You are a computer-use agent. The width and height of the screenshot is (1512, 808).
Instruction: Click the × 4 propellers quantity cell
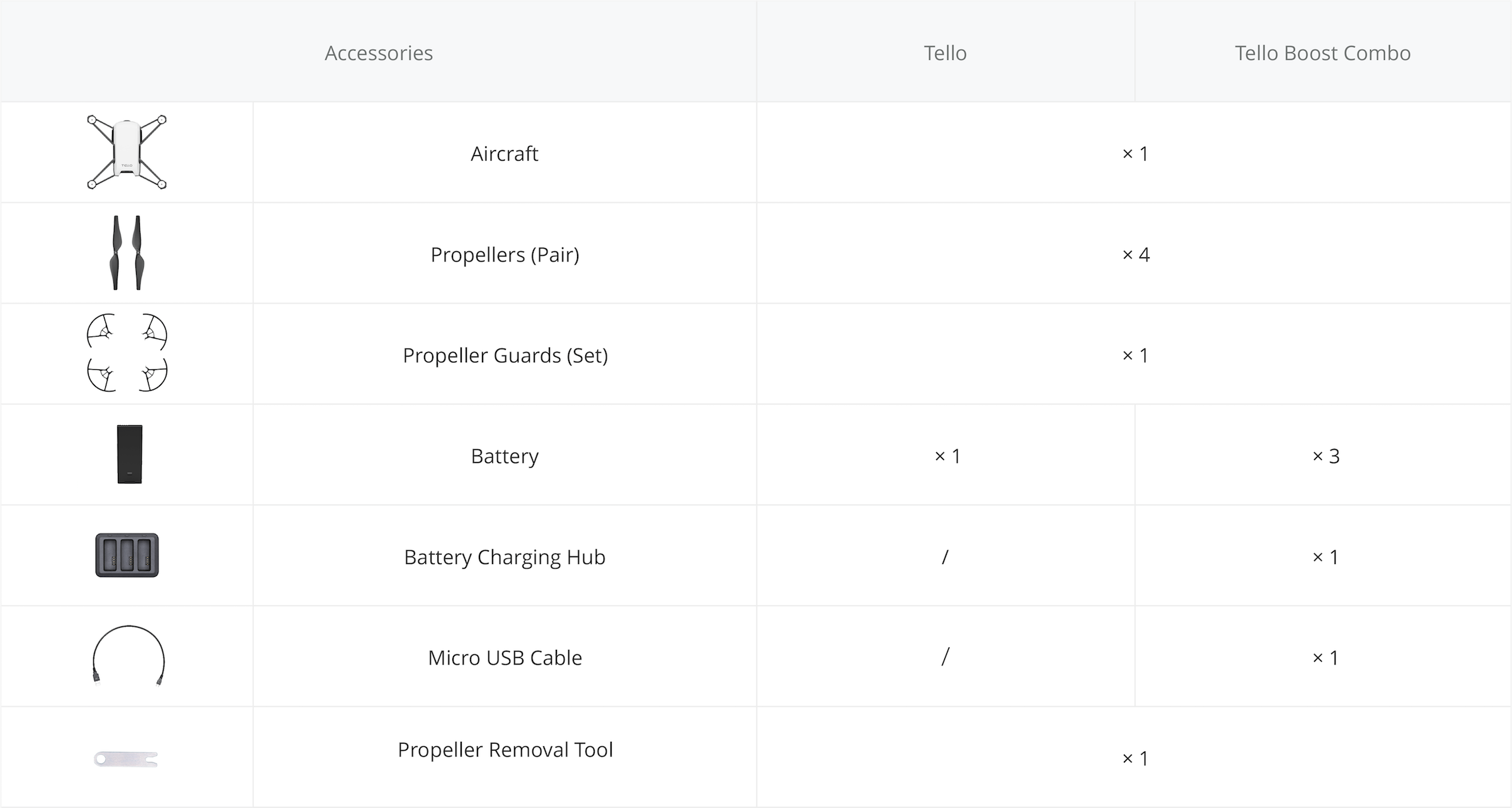1136,255
